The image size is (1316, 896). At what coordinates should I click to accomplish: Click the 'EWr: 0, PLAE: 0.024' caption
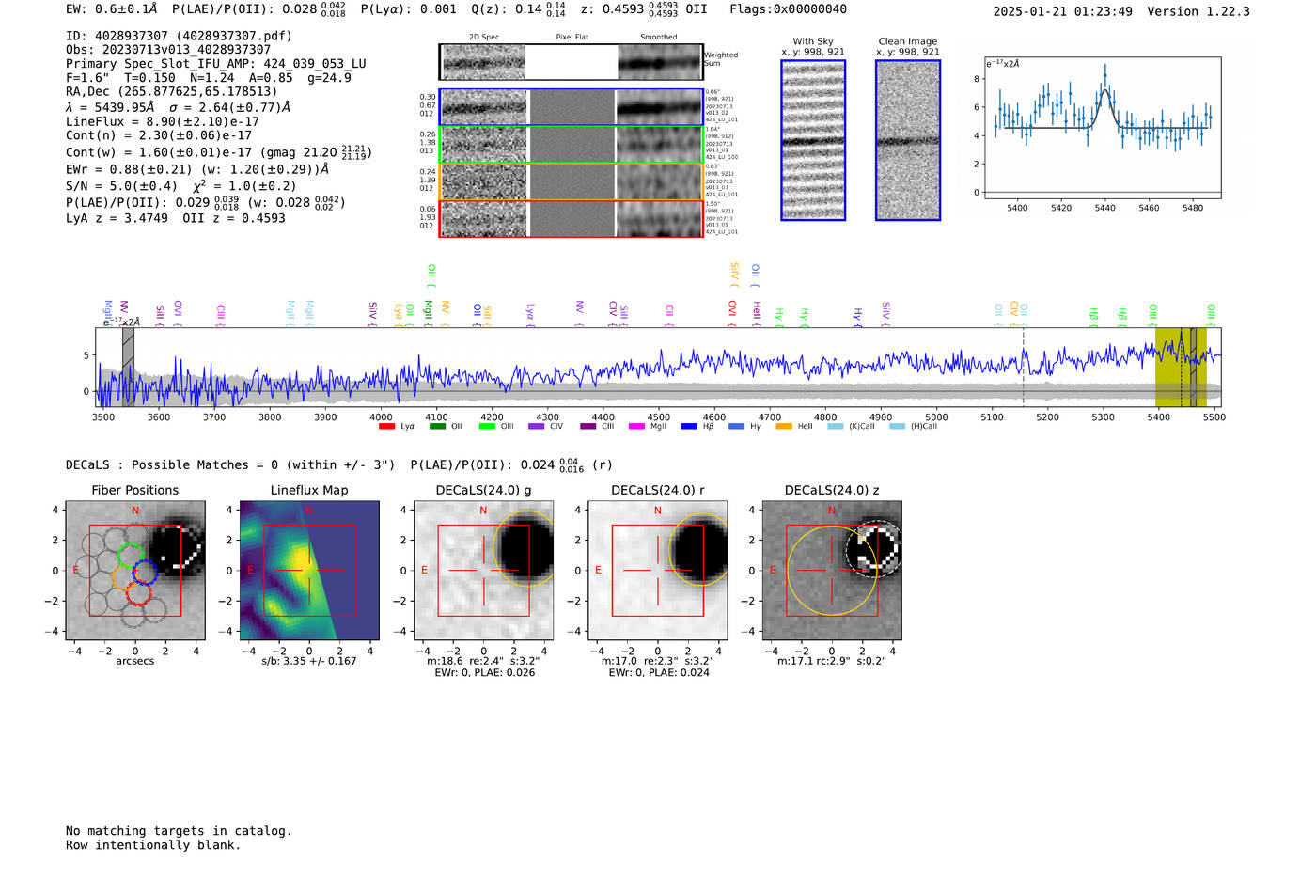pos(659,673)
